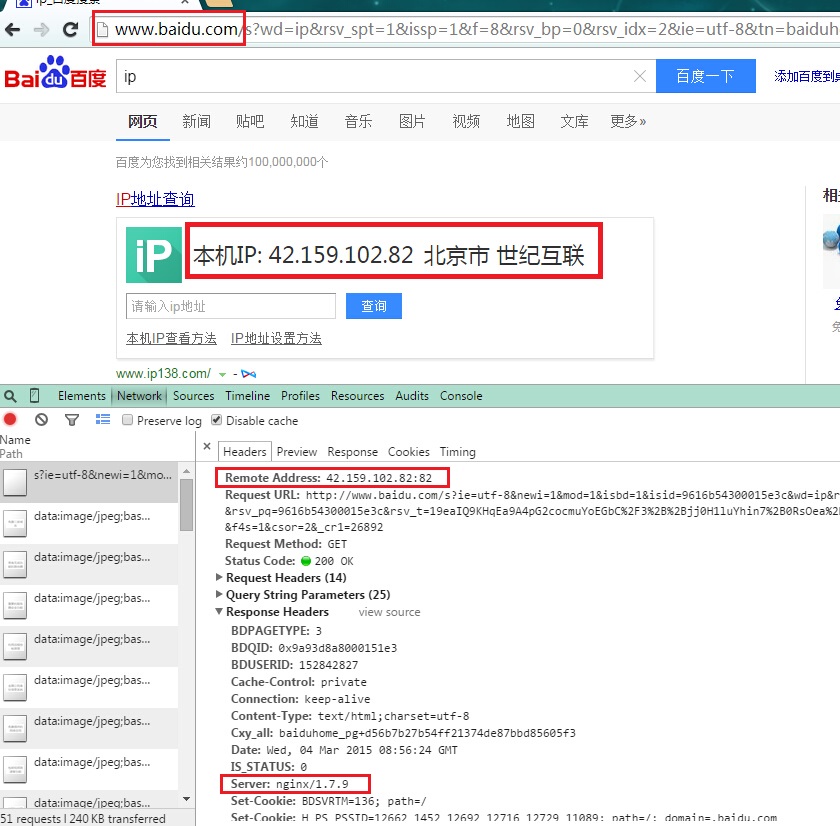Switch to the 文库 search tab
The image size is (840, 826).
click(x=574, y=121)
